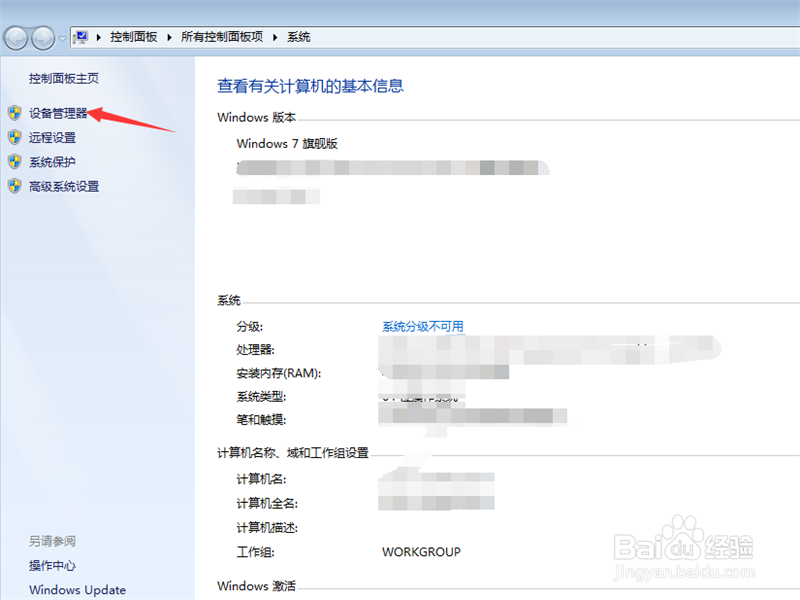The image size is (800, 600).
Task: Click the 笔和触摸: label
Action: pos(261,420)
